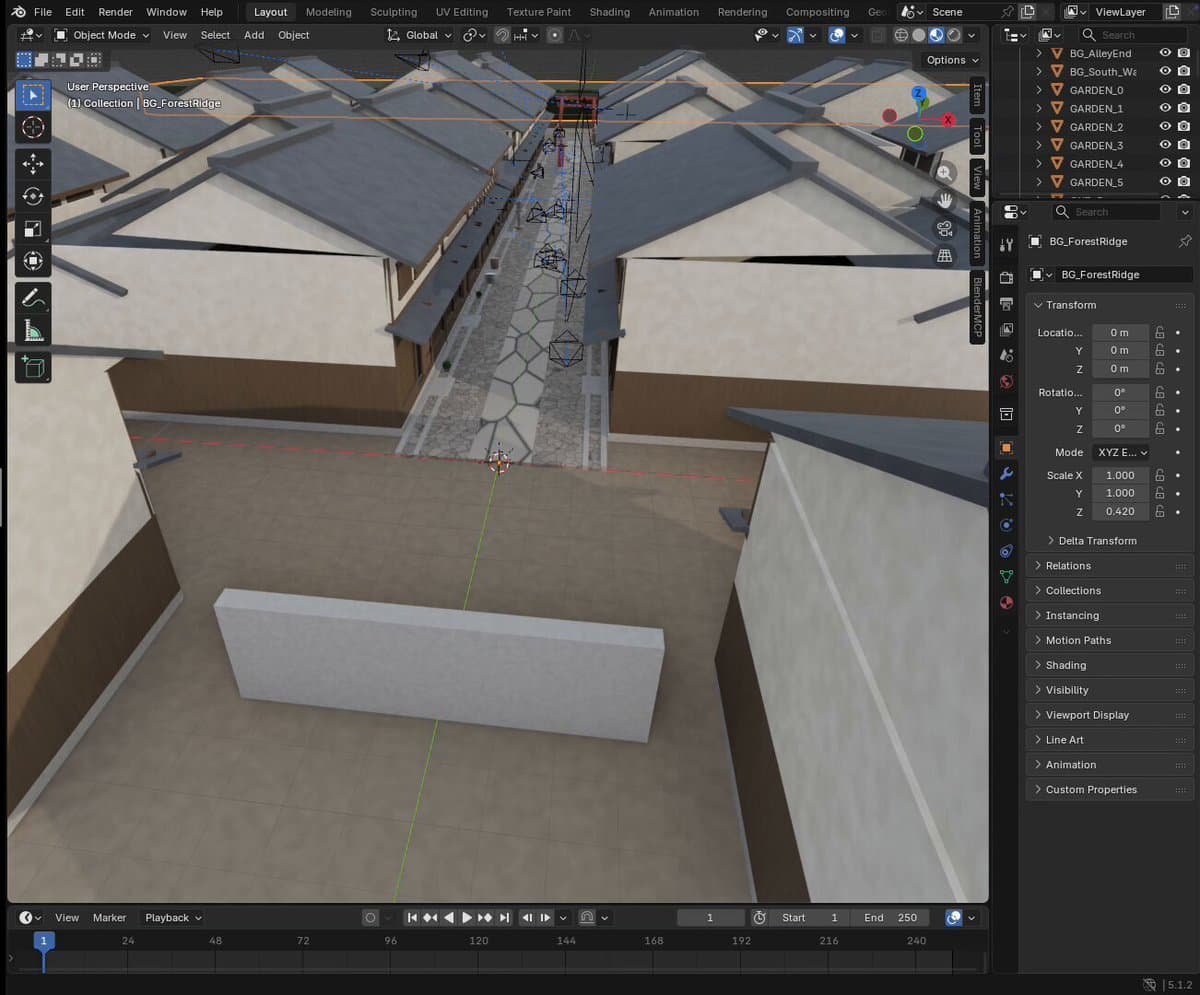Open the viewport Add menu
Viewport: 1200px width, 995px height.
(254, 35)
